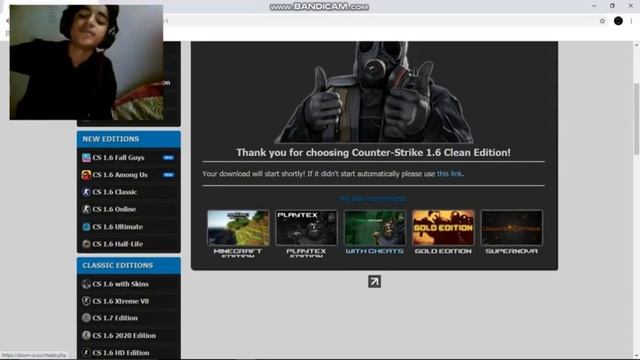Click the arrow icon below the download panel
The image size is (640, 360).
coord(374,282)
